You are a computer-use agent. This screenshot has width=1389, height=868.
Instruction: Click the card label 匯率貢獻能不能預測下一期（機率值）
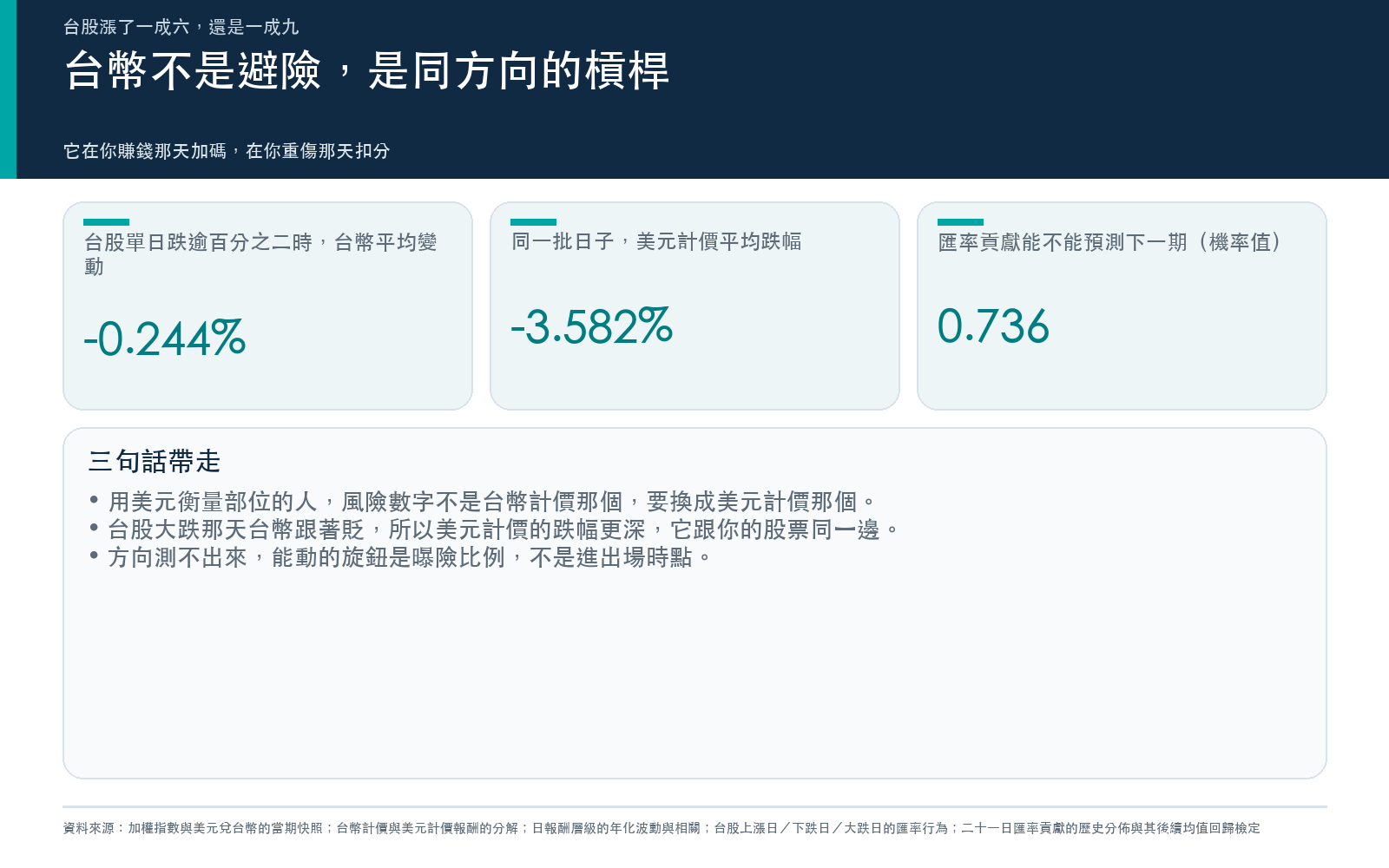pyautogui.click(x=1110, y=242)
